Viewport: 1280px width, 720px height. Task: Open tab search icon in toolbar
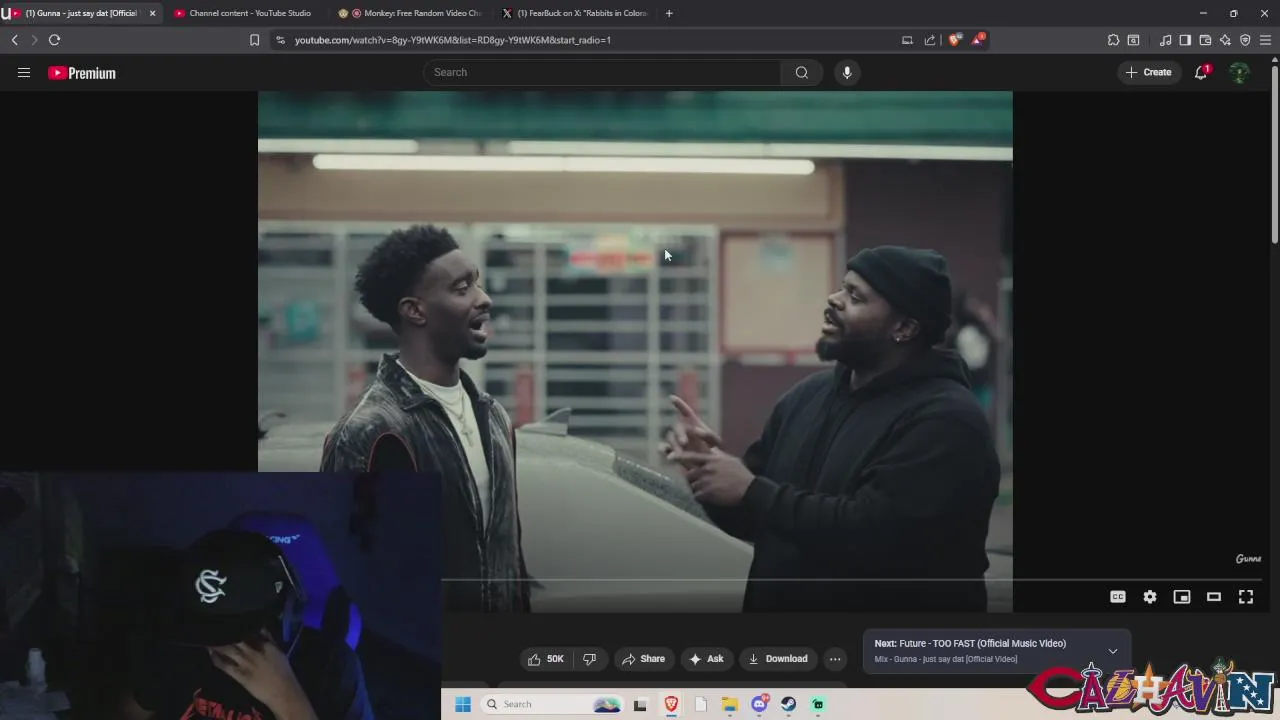click(x=1133, y=40)
